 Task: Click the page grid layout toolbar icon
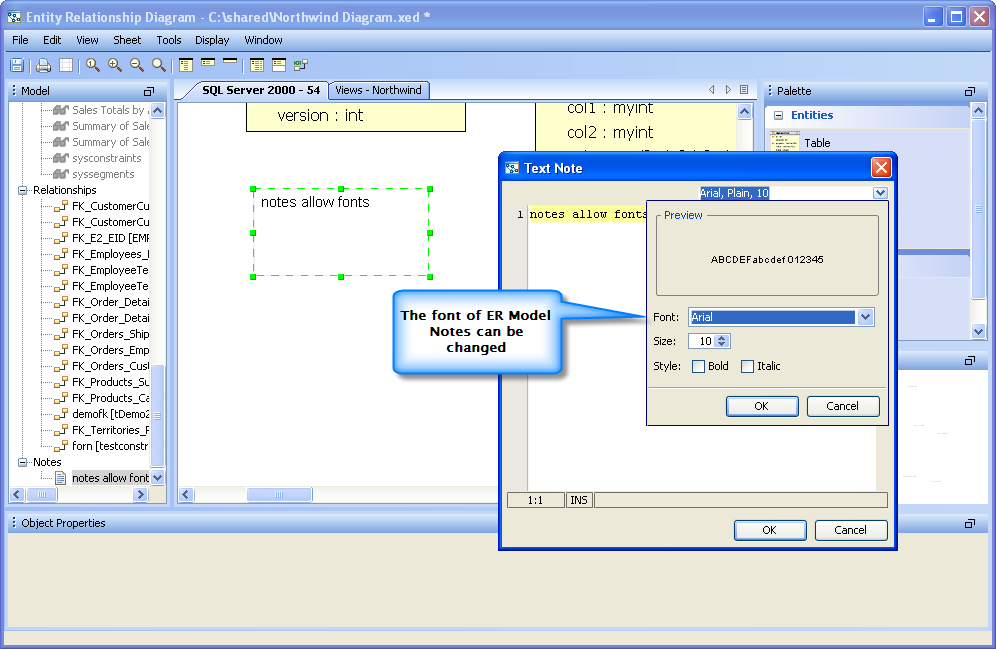pyautogui.click(x=66, y=65)
